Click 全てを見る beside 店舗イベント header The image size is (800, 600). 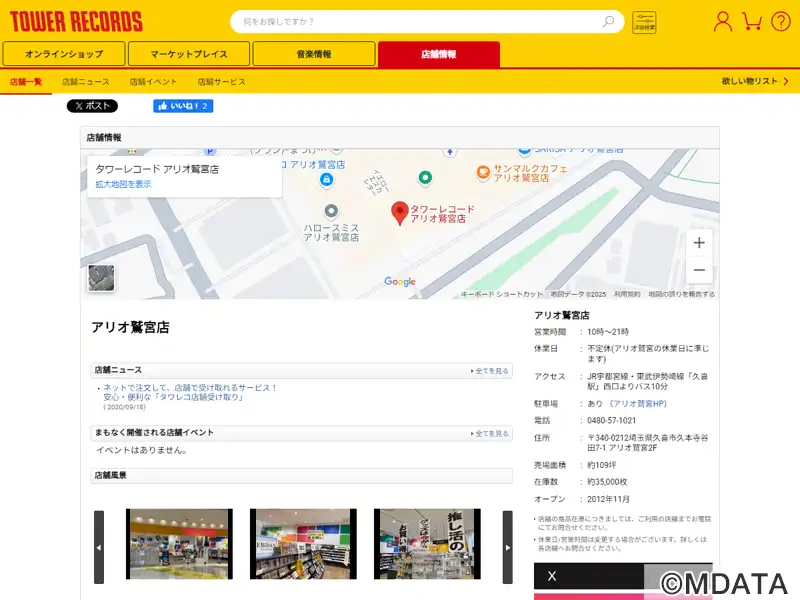coord(490,434)
